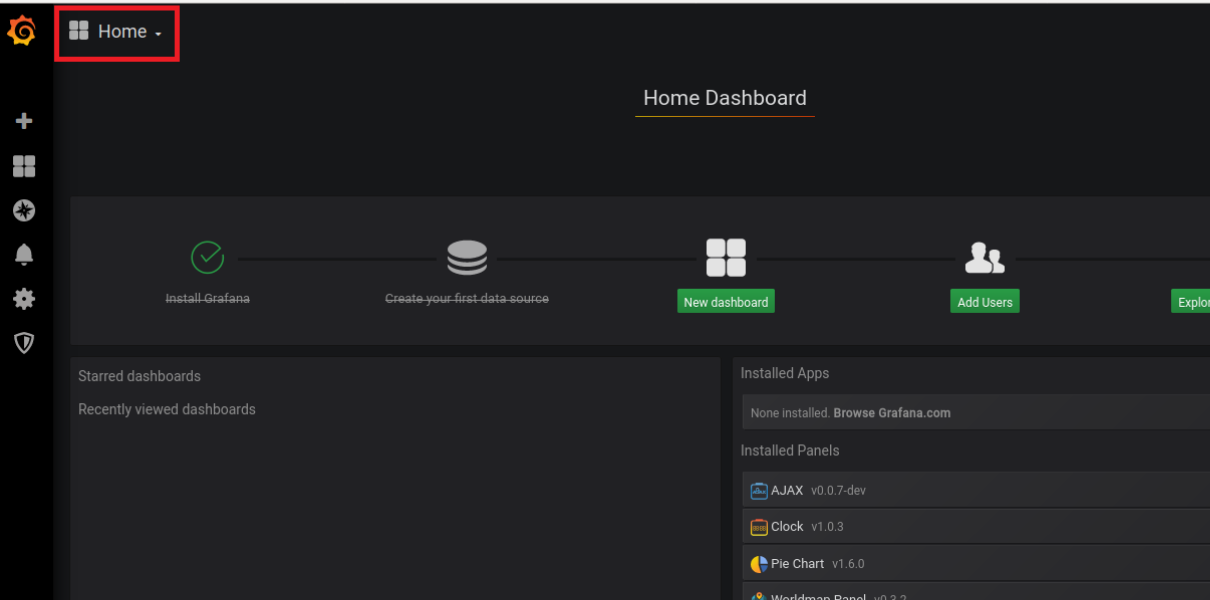Click the Installed Apps heading
Image resolution: width=1210 pixels, height=600 pixels.
point(785,373)
